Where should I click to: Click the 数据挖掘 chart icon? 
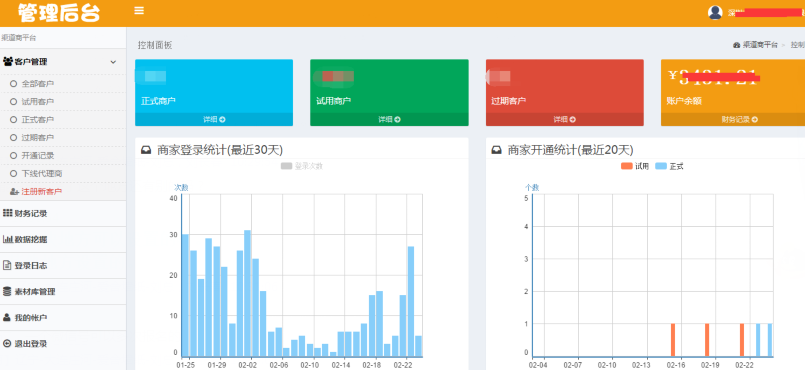(8, 239)
